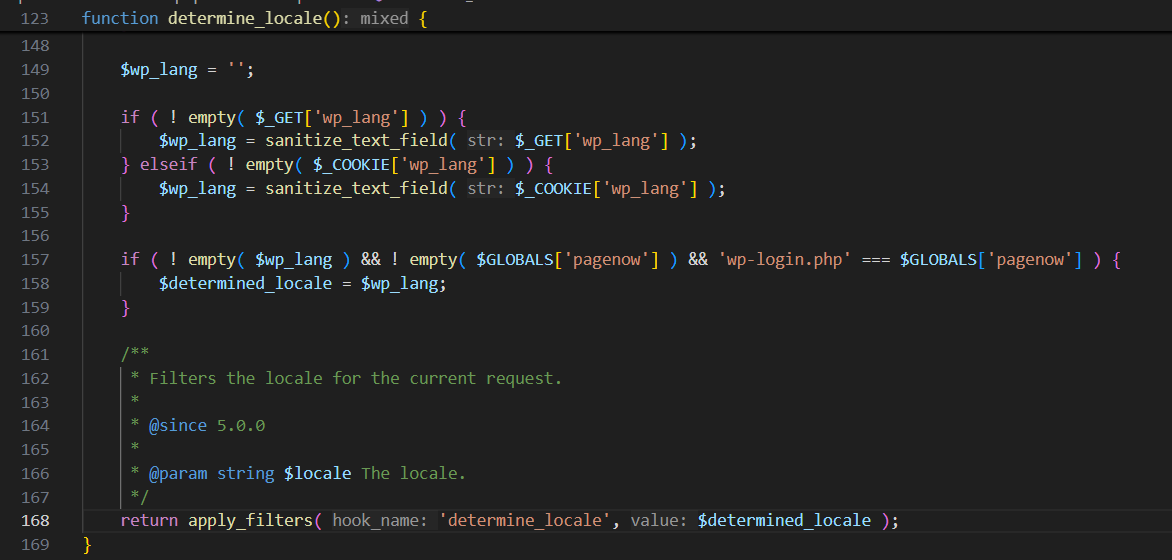Image resolution: width=1172 pixels, height=560 pixels.
Task: Click the $locale parameter in the docblock
Action: pos(317,473)
